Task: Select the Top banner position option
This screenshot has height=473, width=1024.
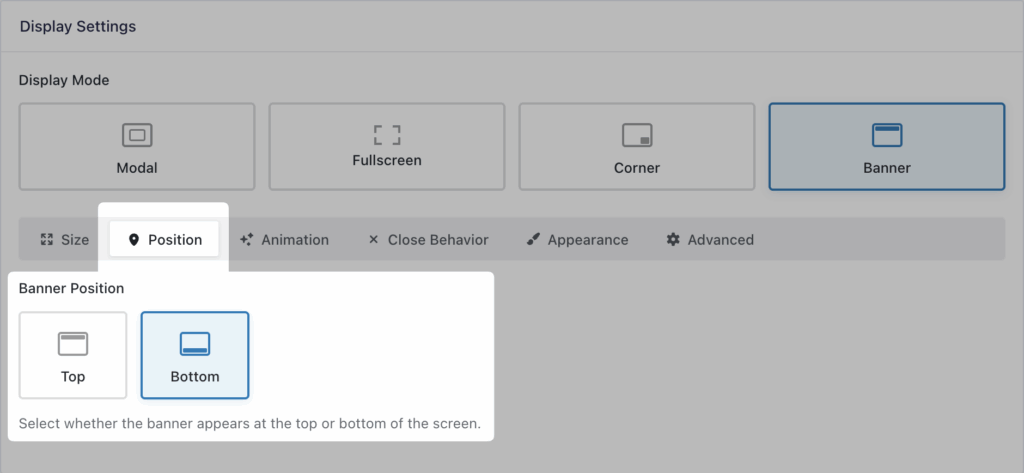Action: point(73,355)
